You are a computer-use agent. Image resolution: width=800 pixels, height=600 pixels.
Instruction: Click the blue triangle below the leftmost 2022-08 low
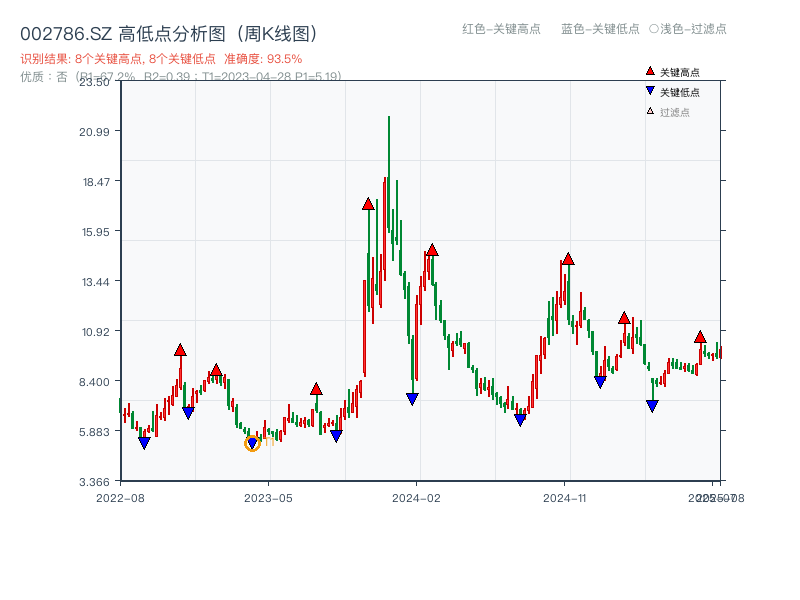[144, 442]
